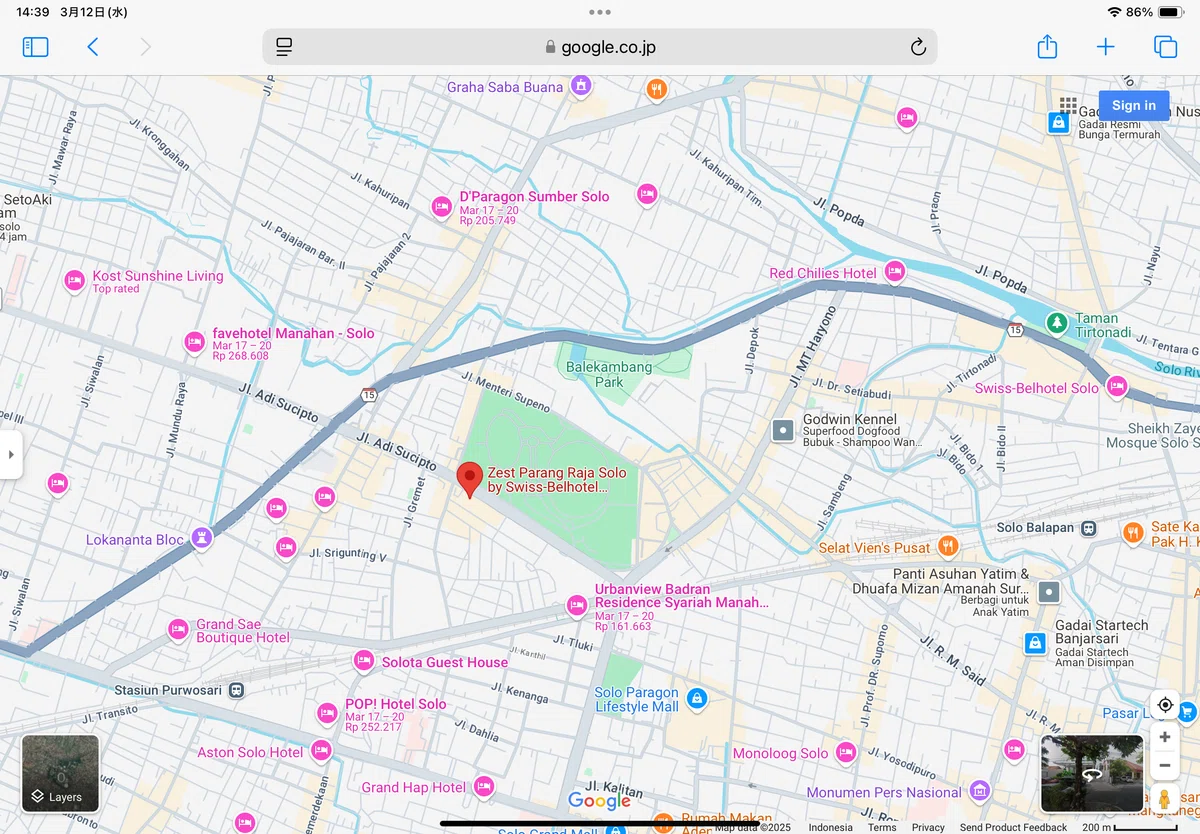Open the Solo Paragon Lifestyle Mall marker
This screenshot has height=834, width=1200.
coord(698,699)
